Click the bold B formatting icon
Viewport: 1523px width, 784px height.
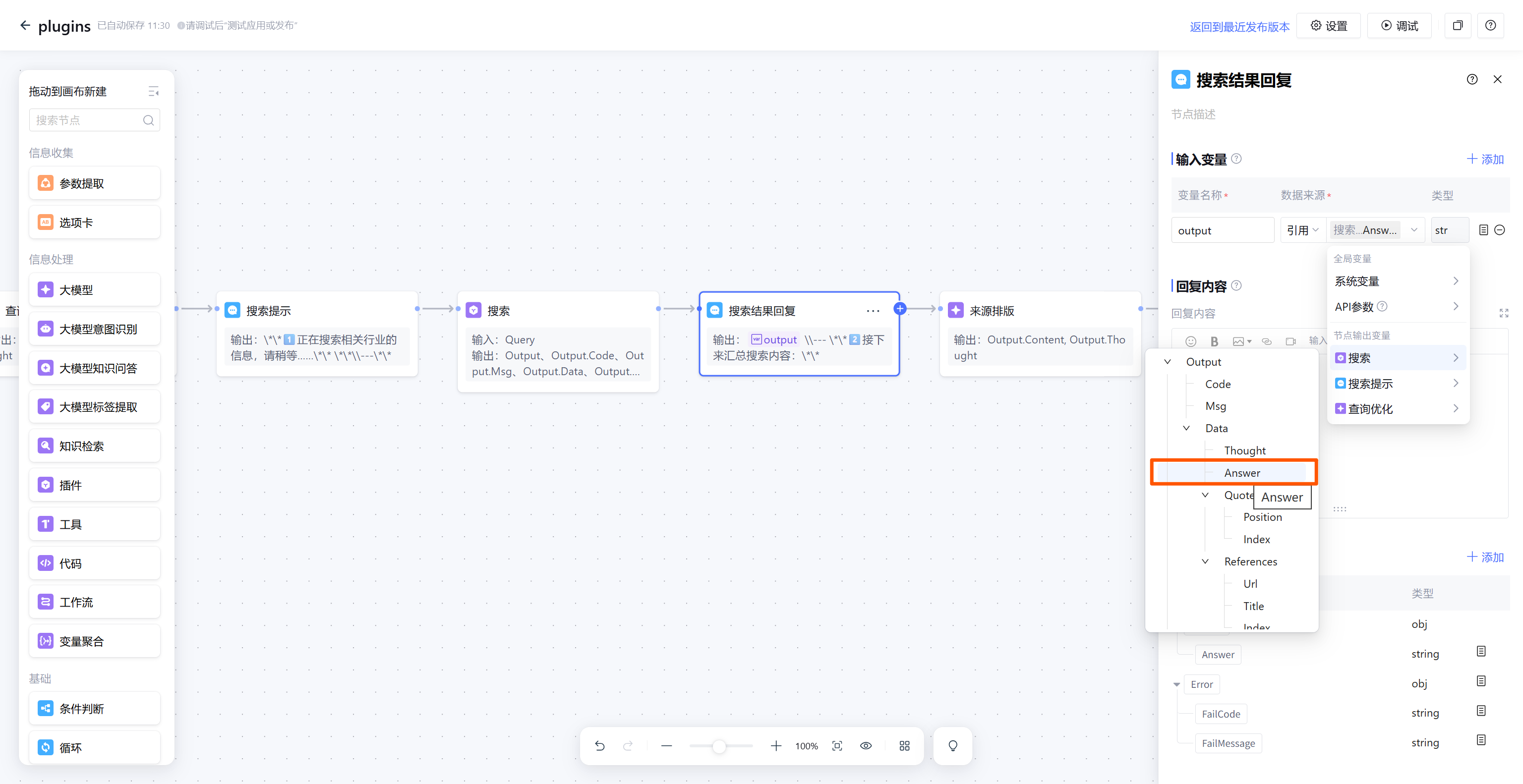click(x=1214, y=341)
